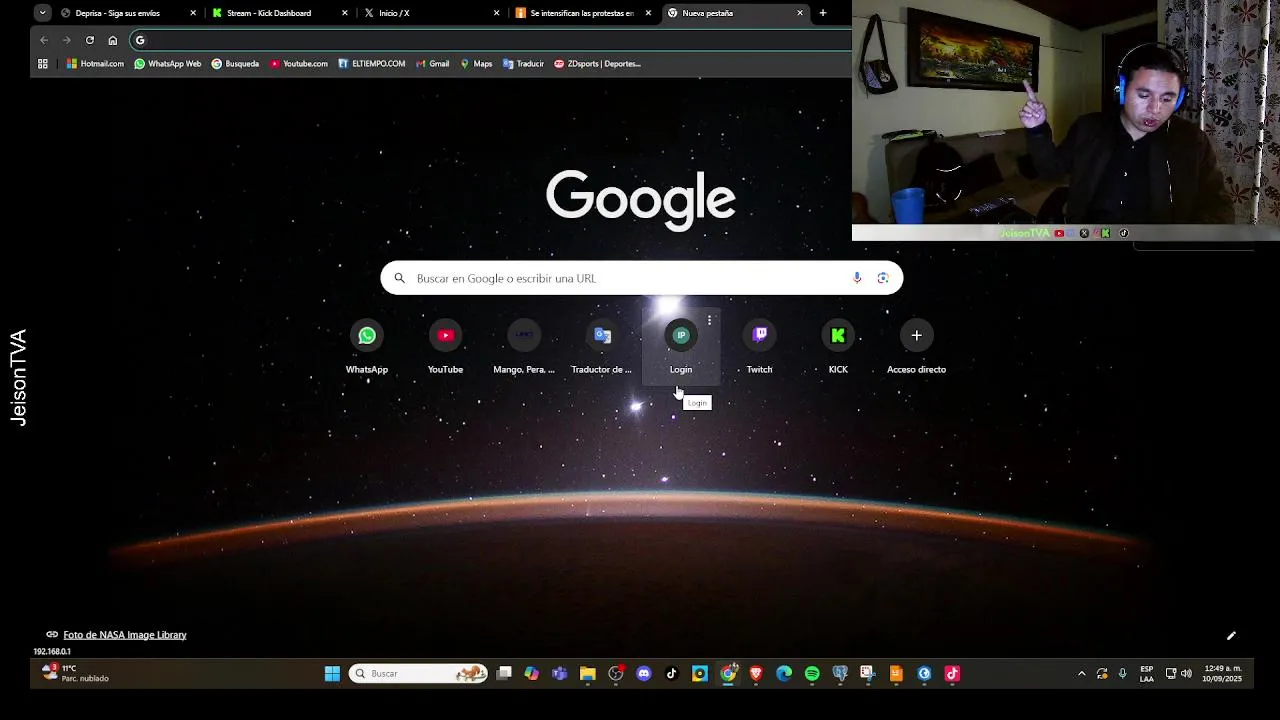
Task: Customize Chrome with the pencil icon
Action: tap(1232, 635)
